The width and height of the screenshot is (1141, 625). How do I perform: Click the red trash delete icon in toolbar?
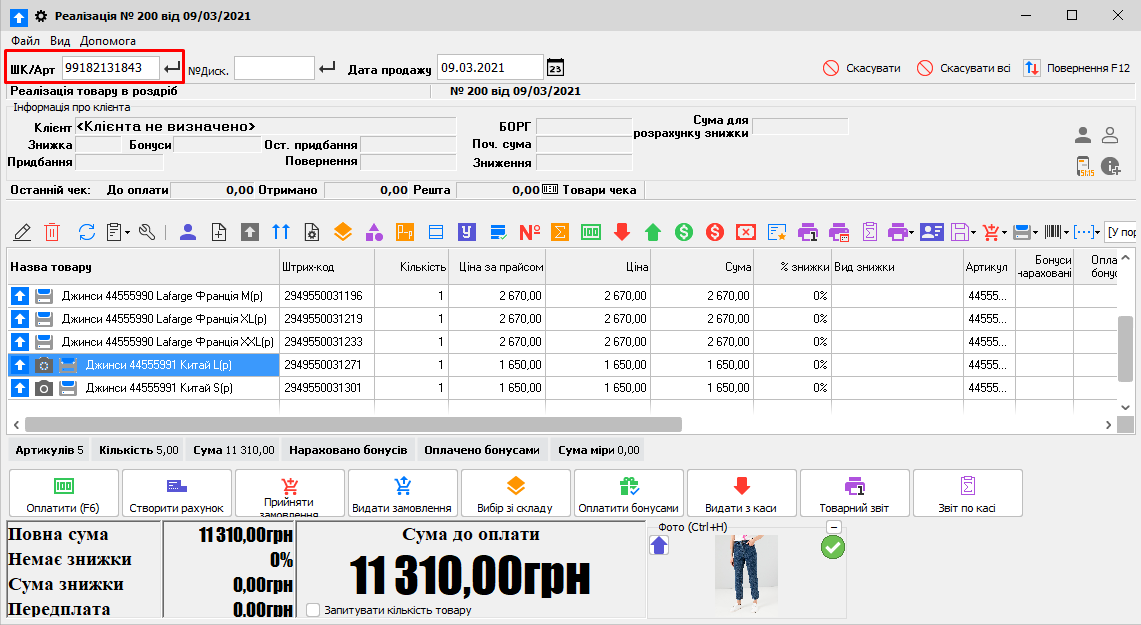(52, 232)
